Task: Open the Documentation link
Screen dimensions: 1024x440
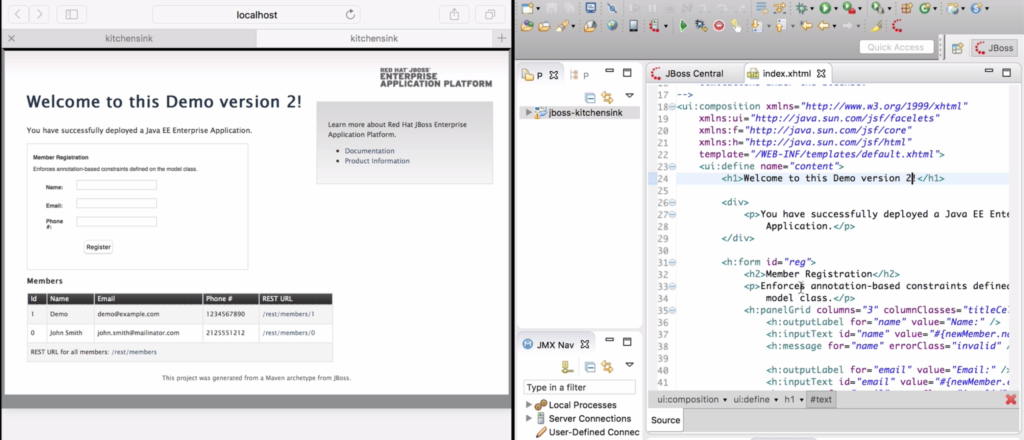Action: (x=372, y=150)
